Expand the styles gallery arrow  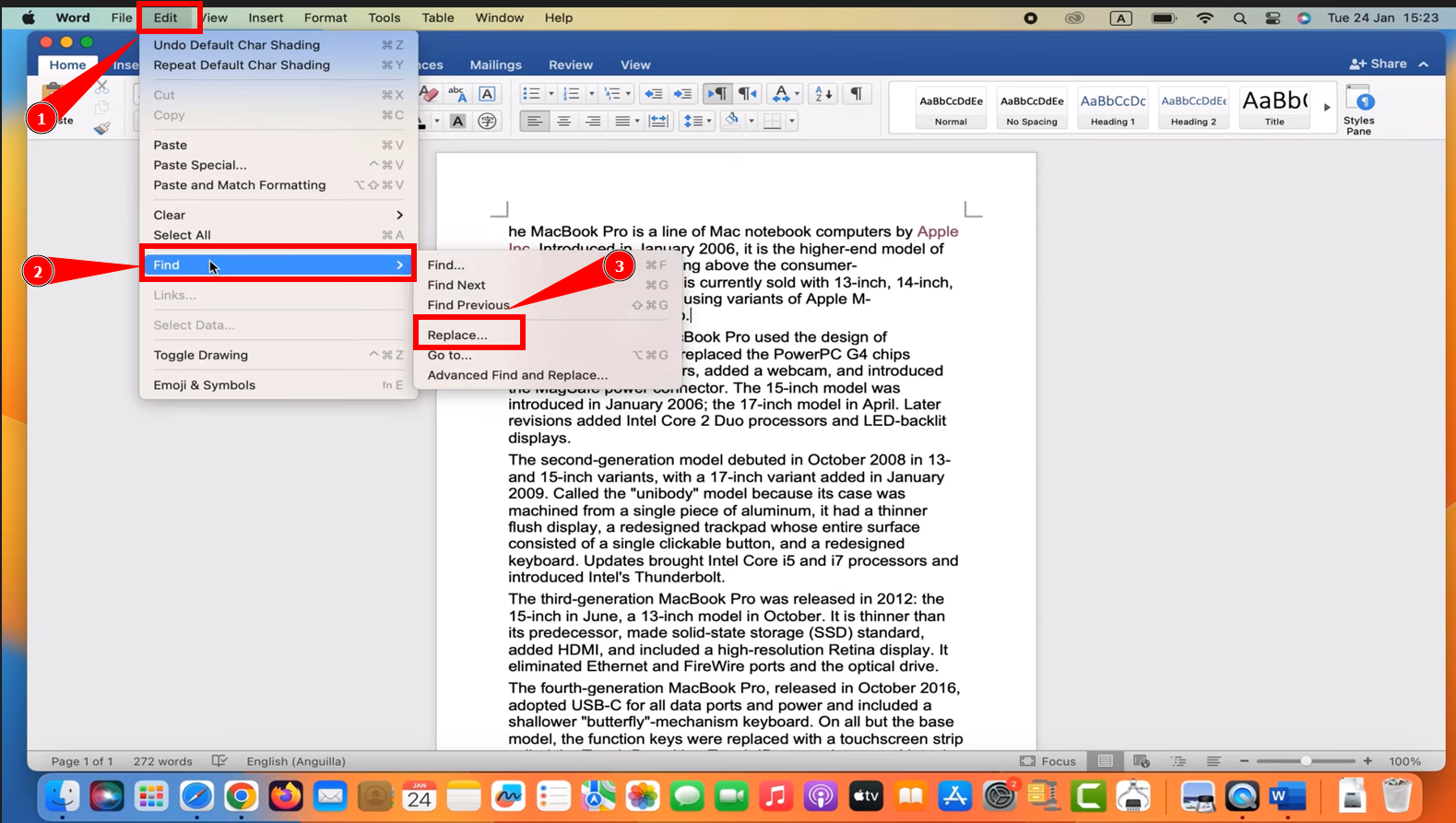point(1327,108)
